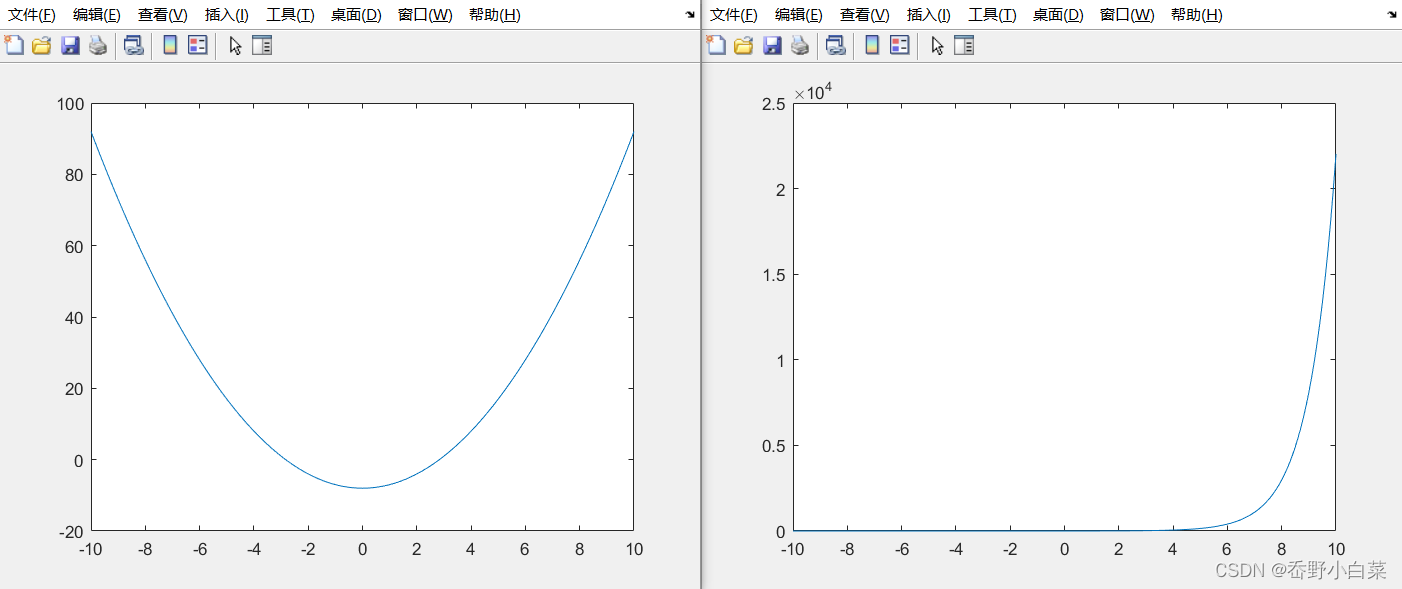Image resolution: width=1402 pixels, height=589 pixels.
Task: Select Edit Plot arrow in left figure window
Action: [x=235, y=45]
